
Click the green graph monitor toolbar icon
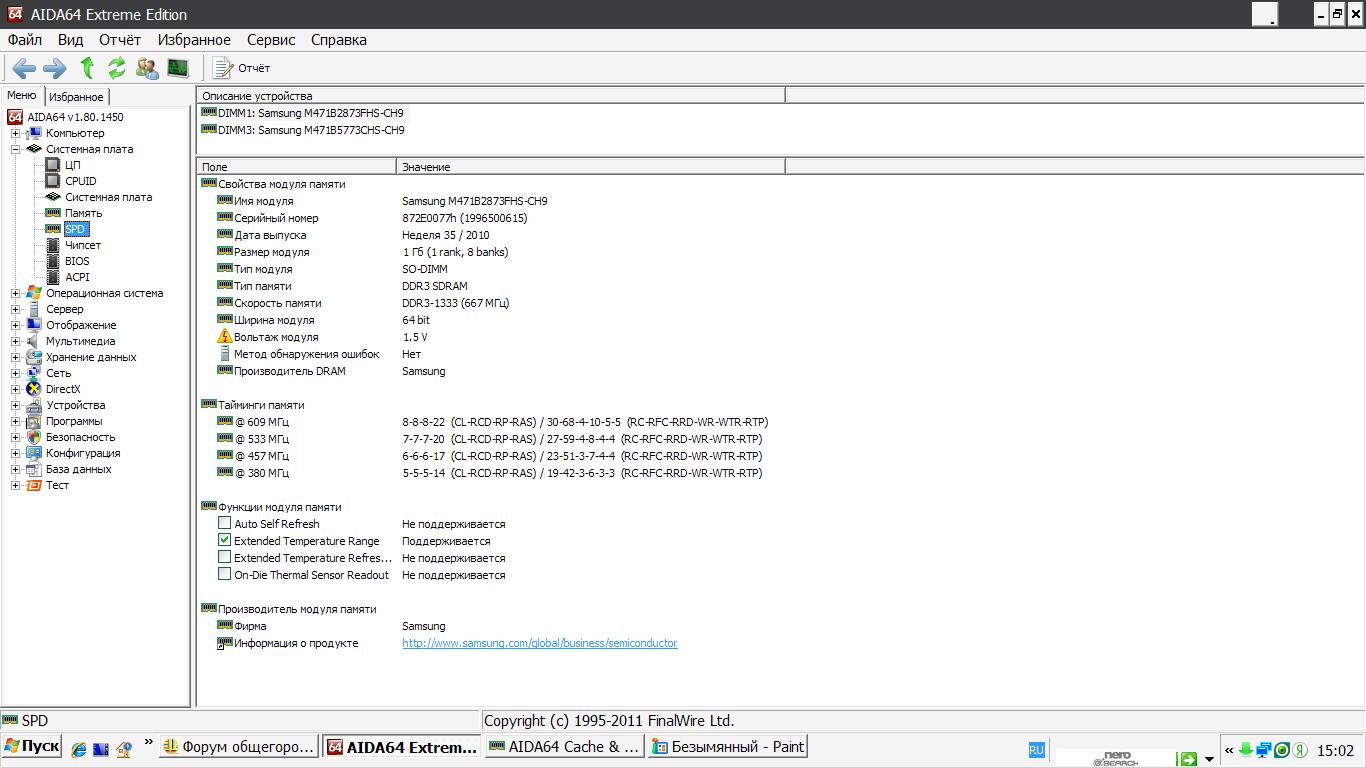pyautogui.click(x=178, y=68)
